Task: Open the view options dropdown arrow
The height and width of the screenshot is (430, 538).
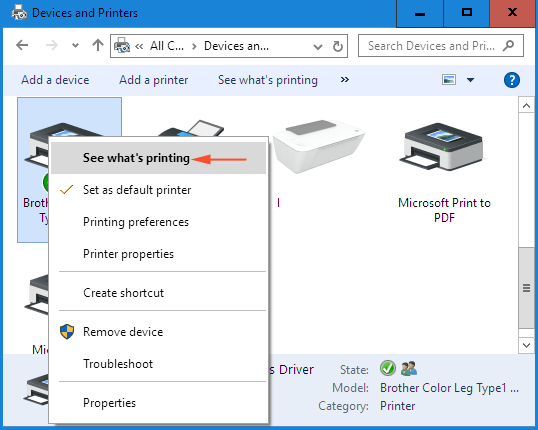Action: 470,80
